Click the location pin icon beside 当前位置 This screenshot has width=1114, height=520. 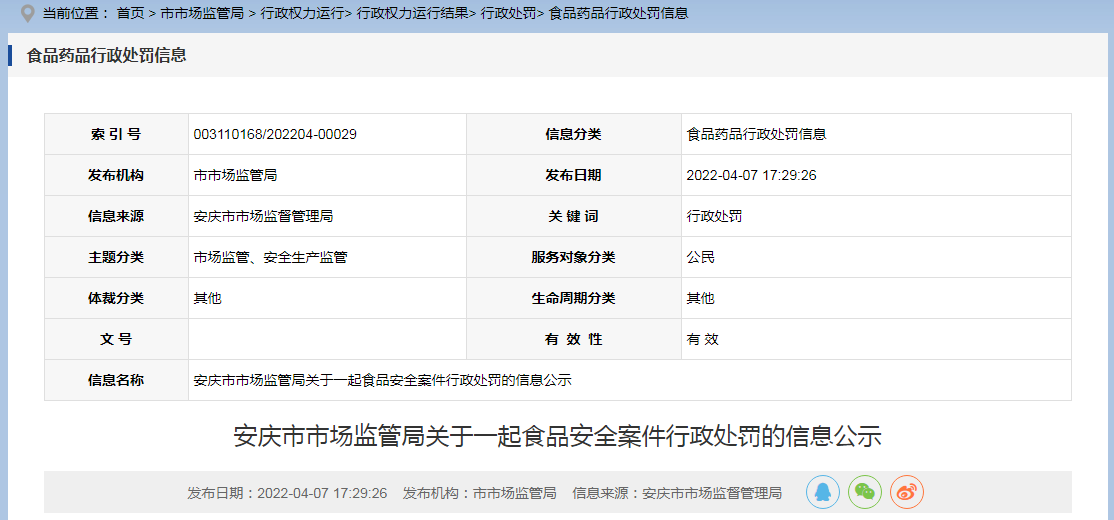(28, 13)
